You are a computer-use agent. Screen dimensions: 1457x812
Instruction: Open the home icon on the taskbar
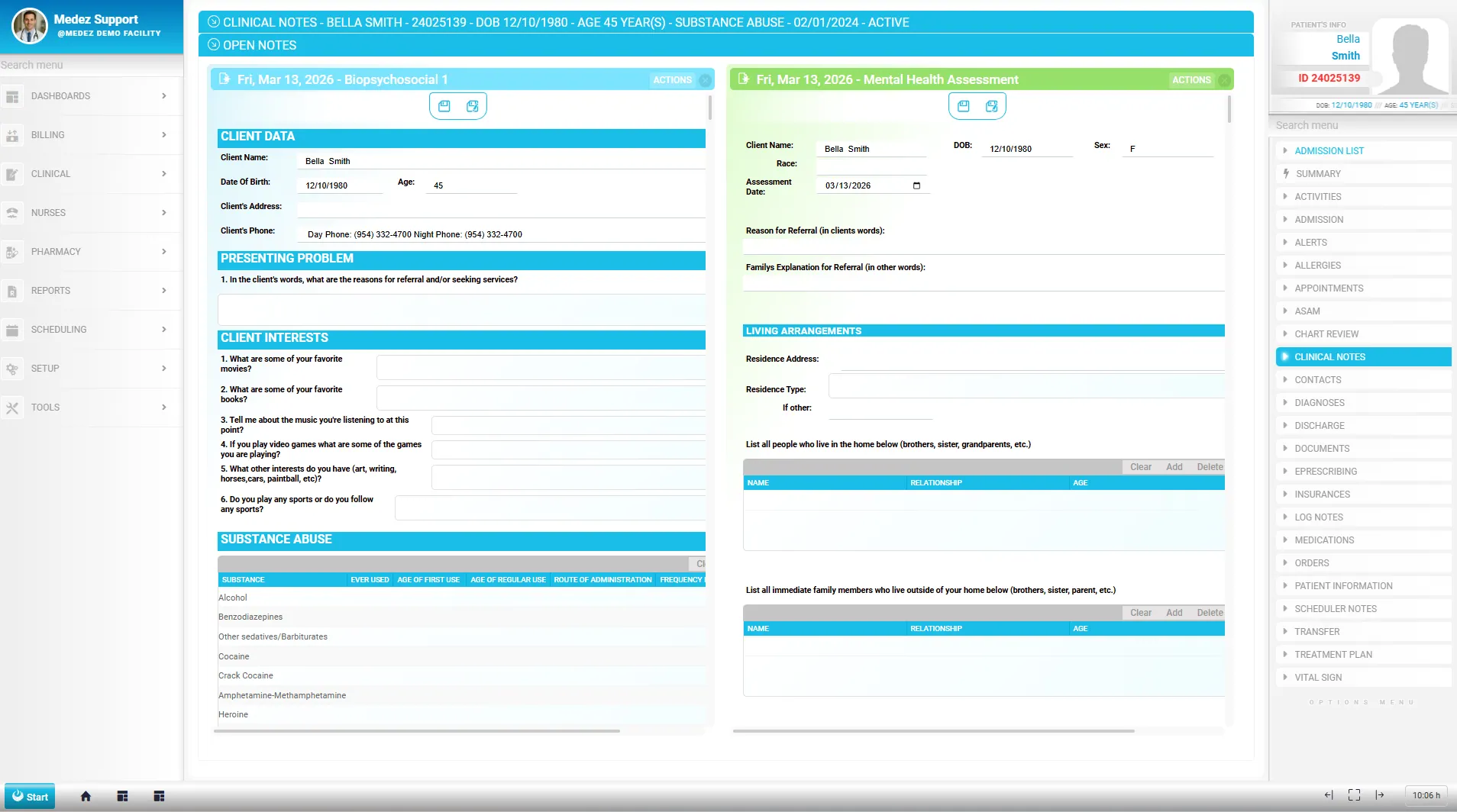pyautogui.click(x=86, y=795)
